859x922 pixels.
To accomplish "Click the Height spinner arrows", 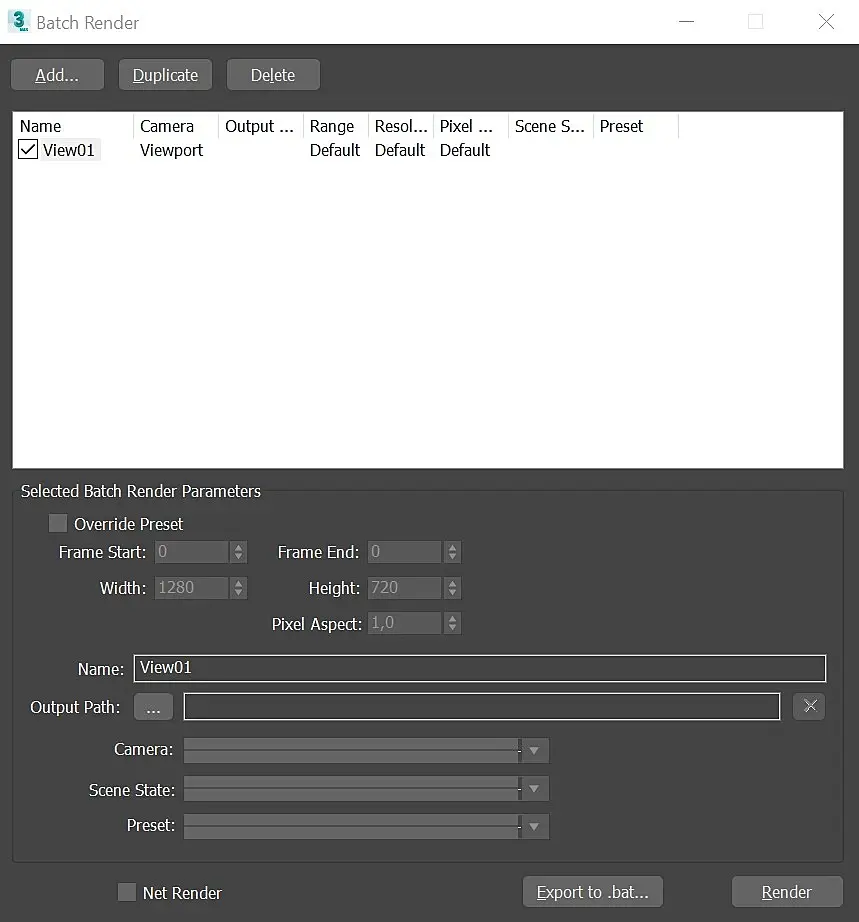I will pyautogui.click(x=452, y=587).
